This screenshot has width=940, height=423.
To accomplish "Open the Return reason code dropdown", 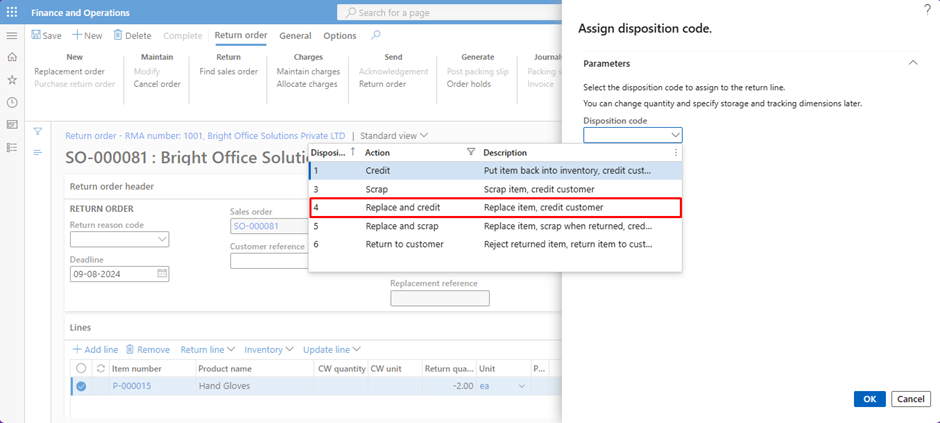I will (x=162, y=239).
